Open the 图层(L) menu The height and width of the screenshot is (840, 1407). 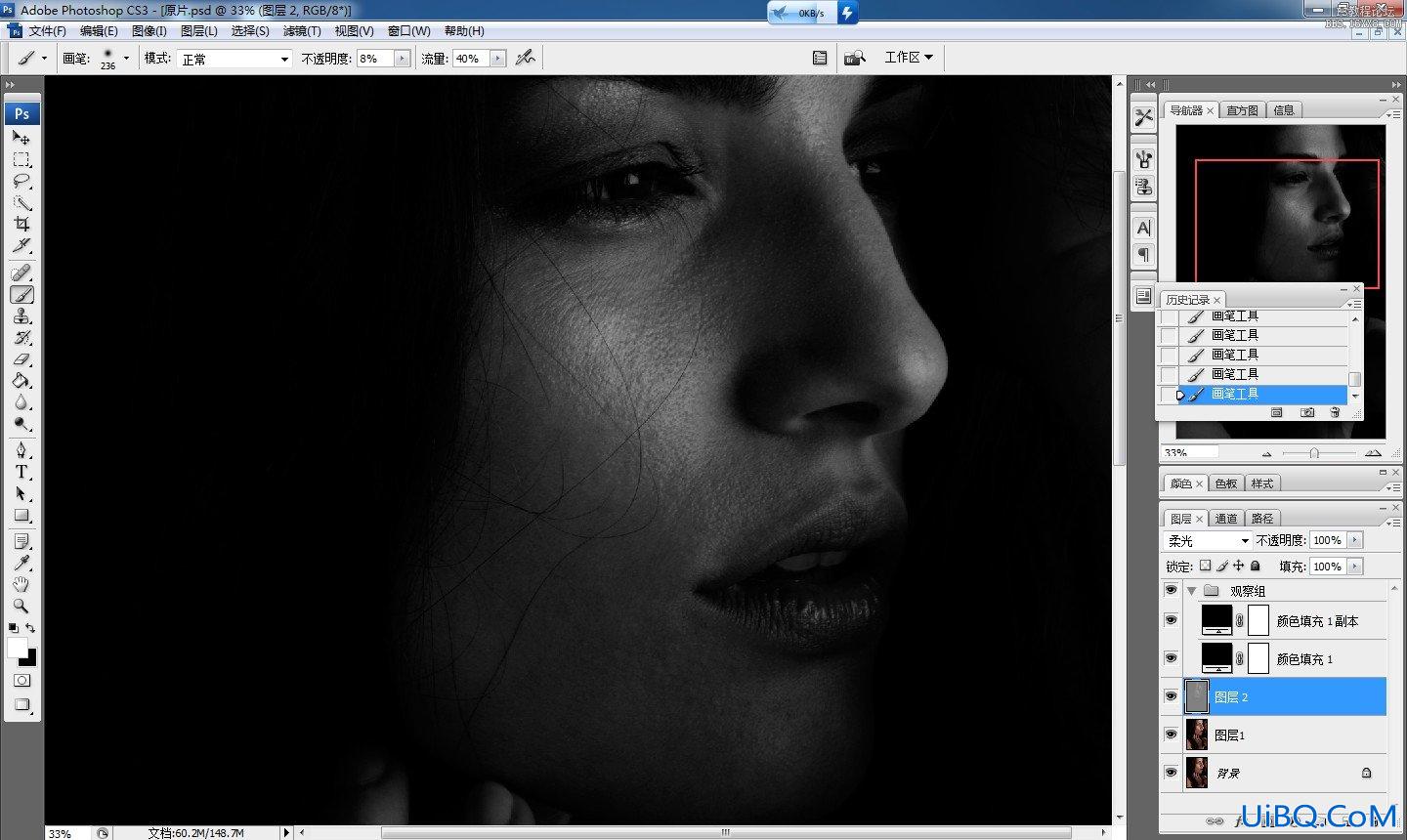click(x=199, y=31)
